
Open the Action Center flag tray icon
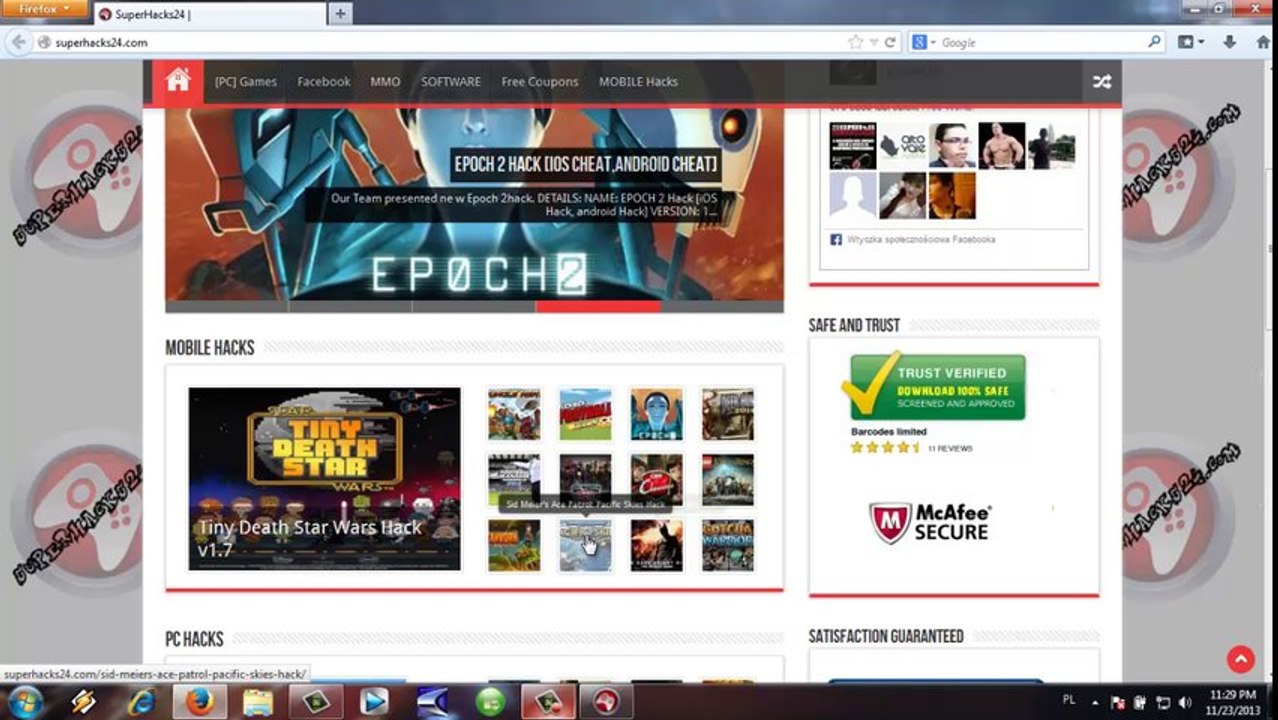coord(1118,702)
